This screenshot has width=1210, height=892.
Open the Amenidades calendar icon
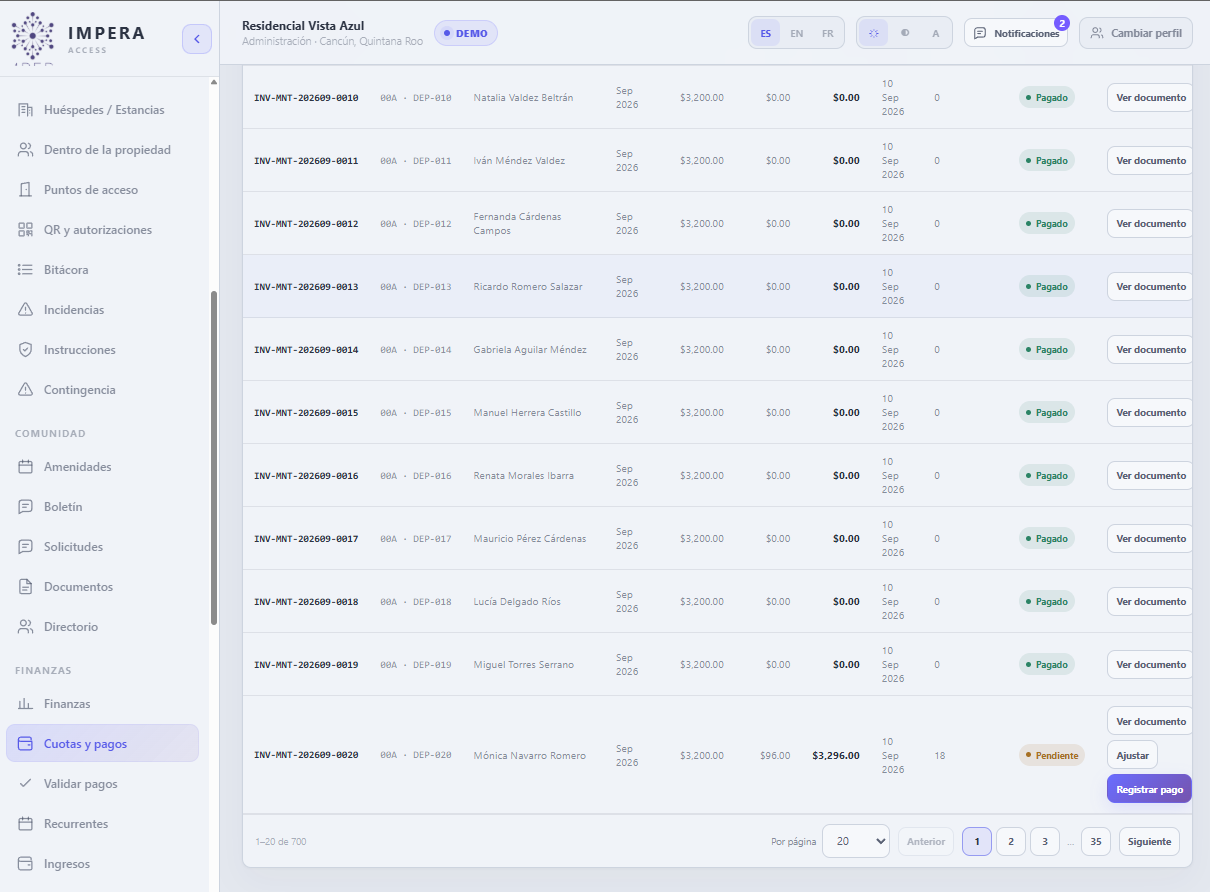(26, 467)
